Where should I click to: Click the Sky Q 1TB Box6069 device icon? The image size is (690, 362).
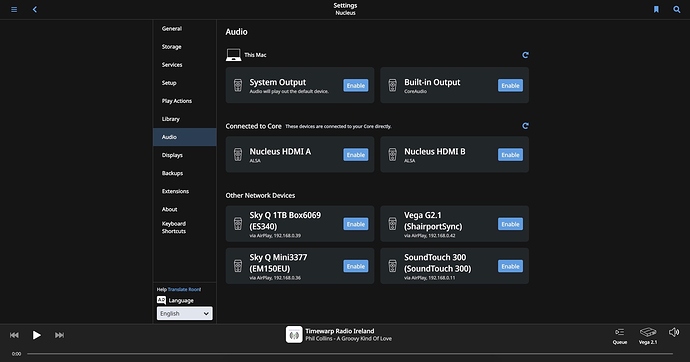(x=238, y=224)
